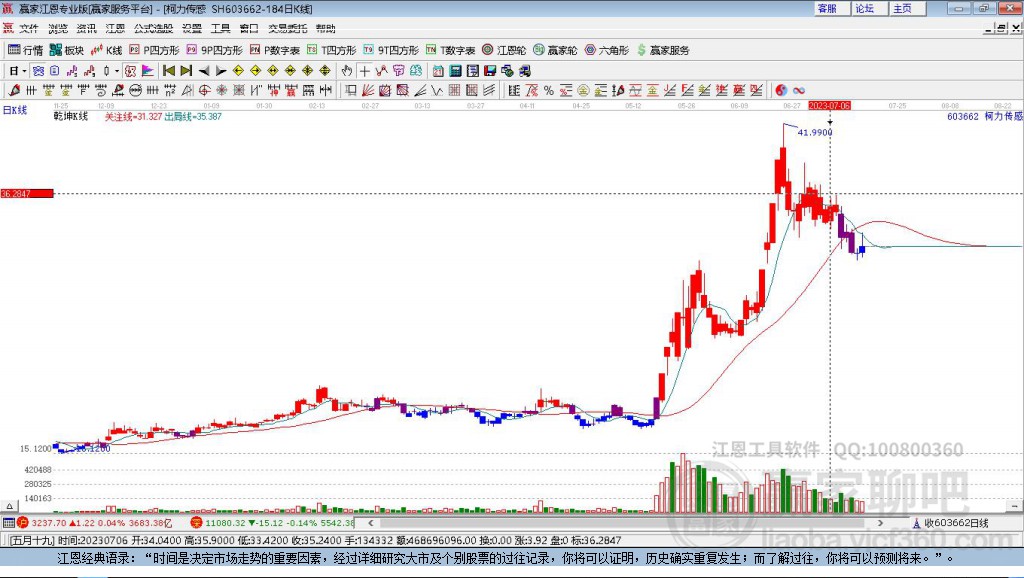Open the 9P四方形 tool
Viewport: 1024px width, 578px height.
(x=215, y=50)
